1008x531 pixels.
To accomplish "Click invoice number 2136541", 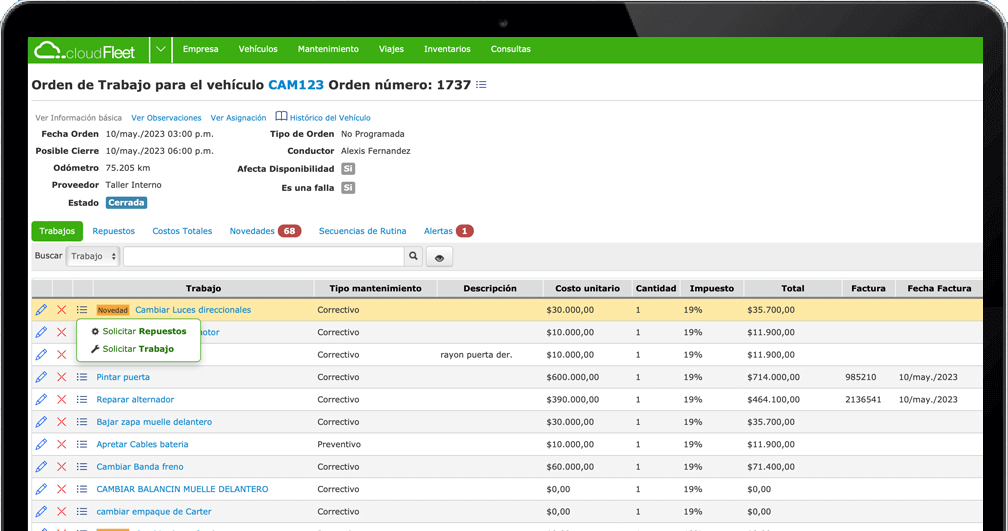I will coord(863,399).
